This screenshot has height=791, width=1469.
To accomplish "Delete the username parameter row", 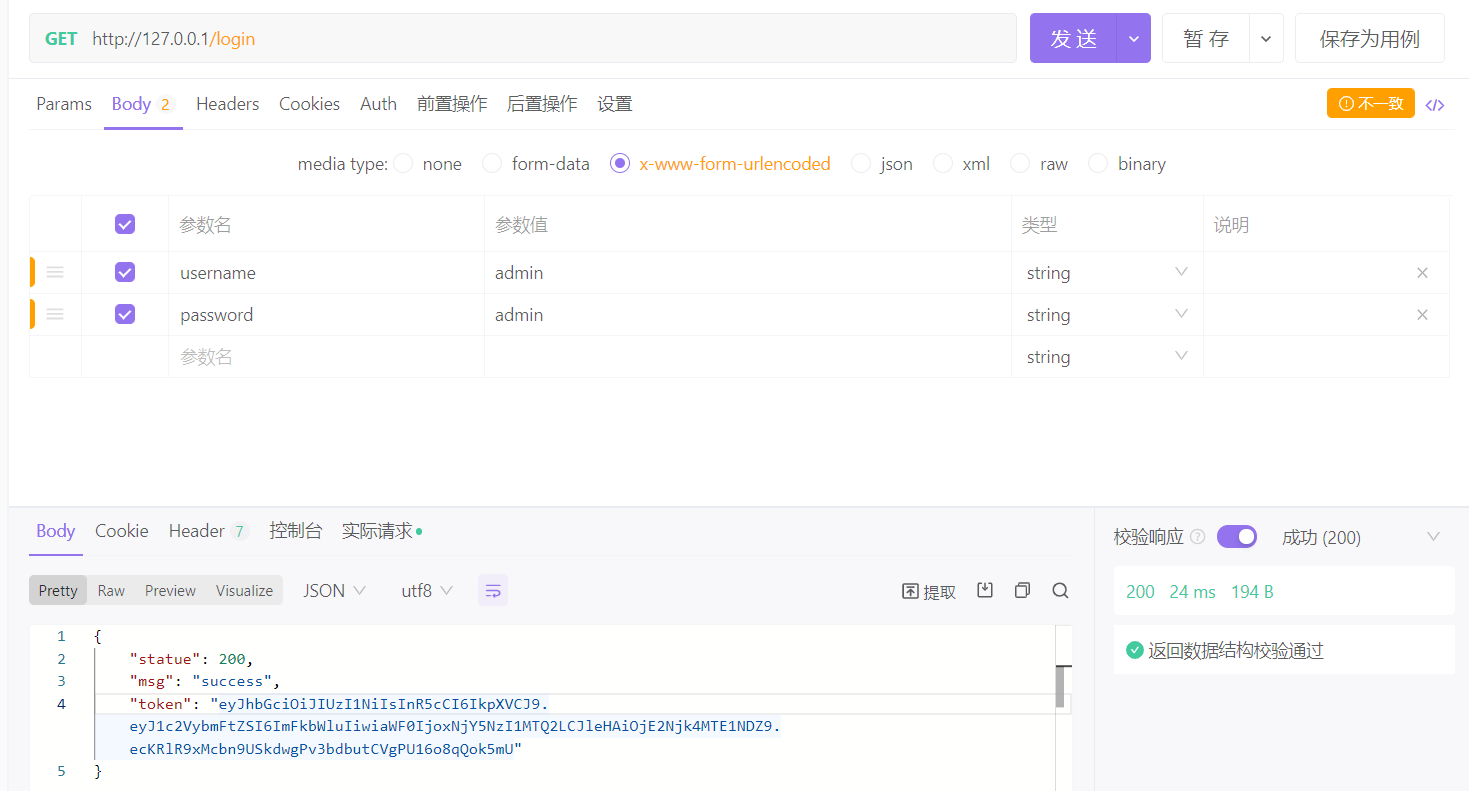I will 1422,273.
